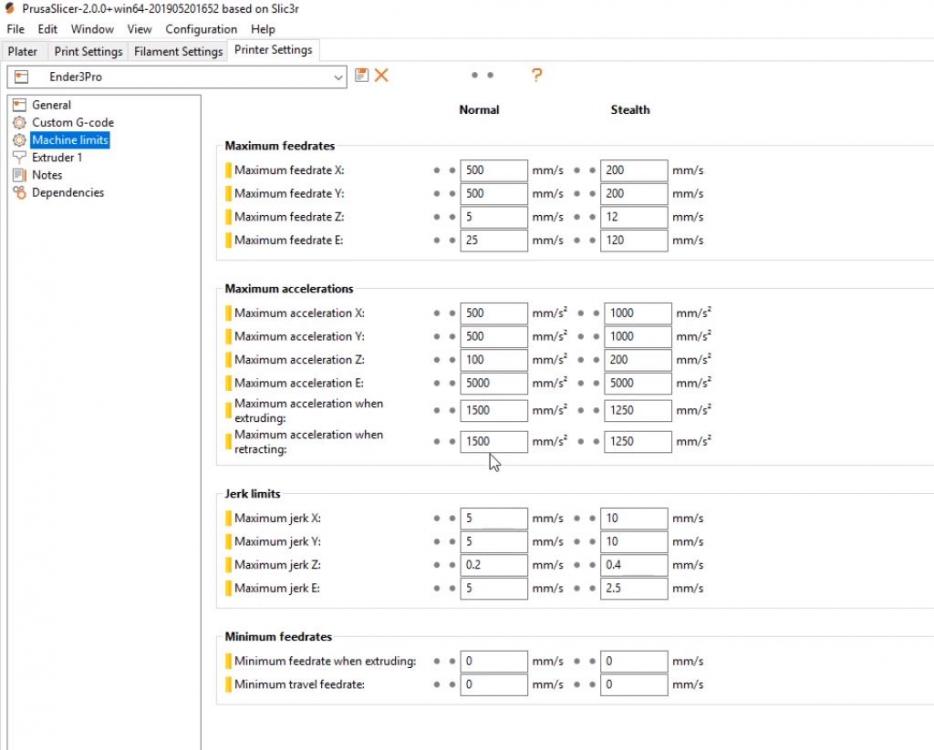Click the Normal Minimum travel feedrate field
The height and width of the screenshot is (750, 934).
494,684
